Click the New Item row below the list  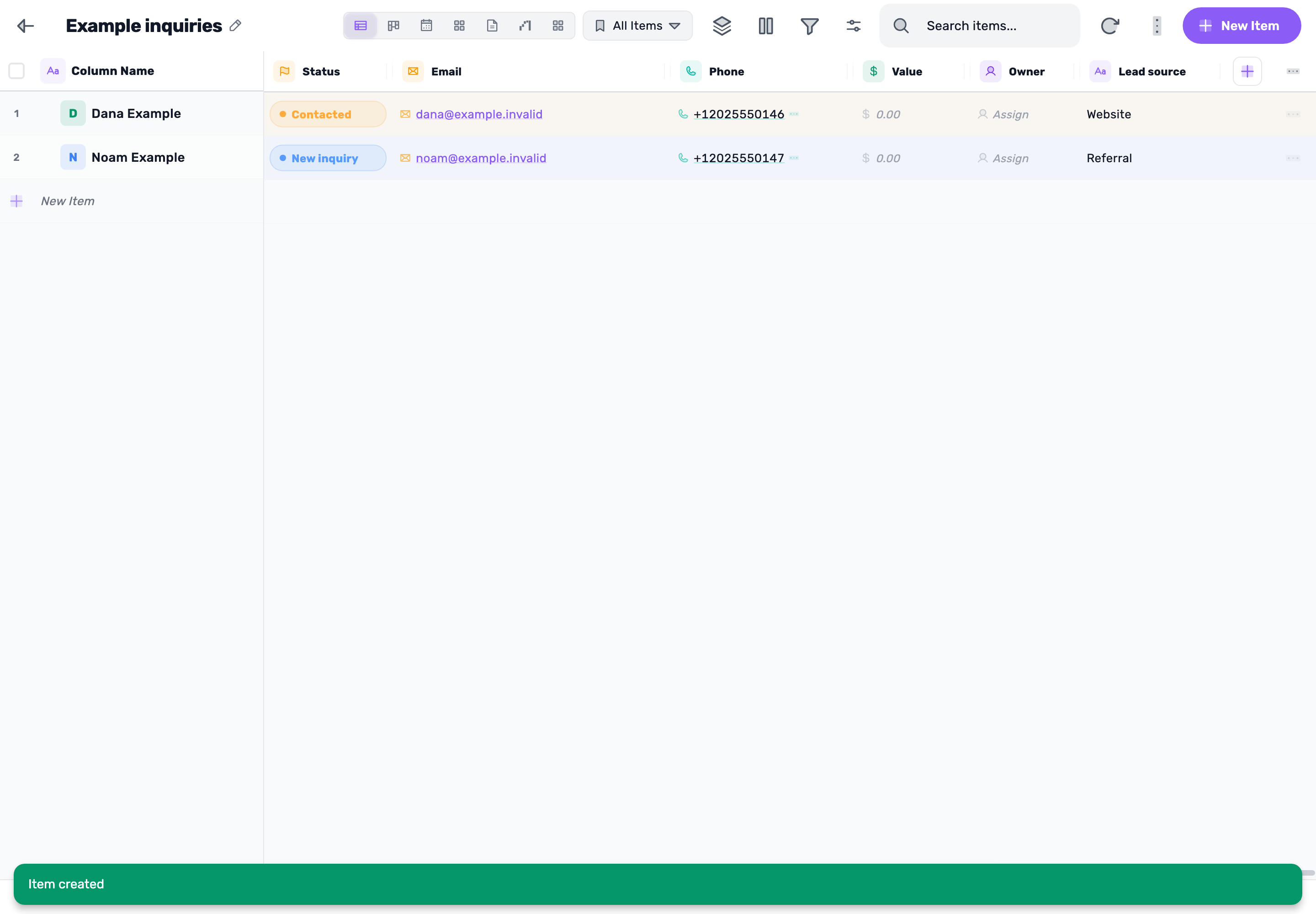[131, 201]
